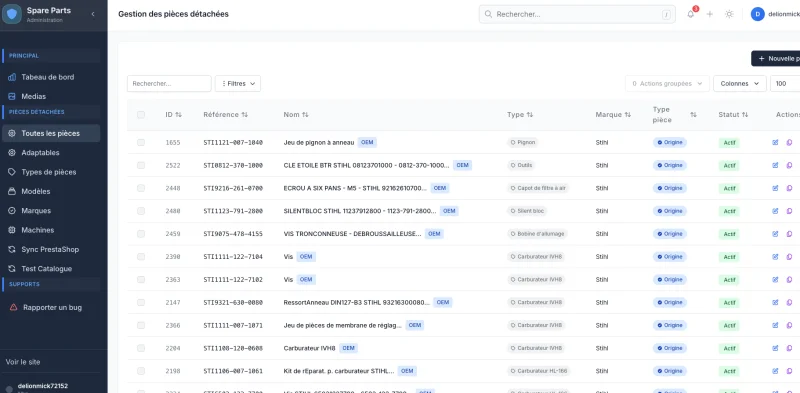Image resolution: width=800 pixels, height=393 pixels.
Task: Open Sync PrestaShop in the sidebar
Action: (x=51, y=250)
